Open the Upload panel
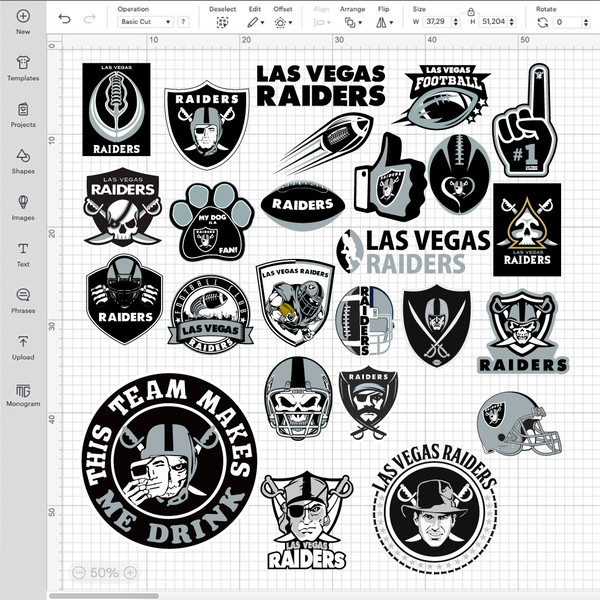The width and height of the screenshot is (600, 600). click(x=23, y=347)
